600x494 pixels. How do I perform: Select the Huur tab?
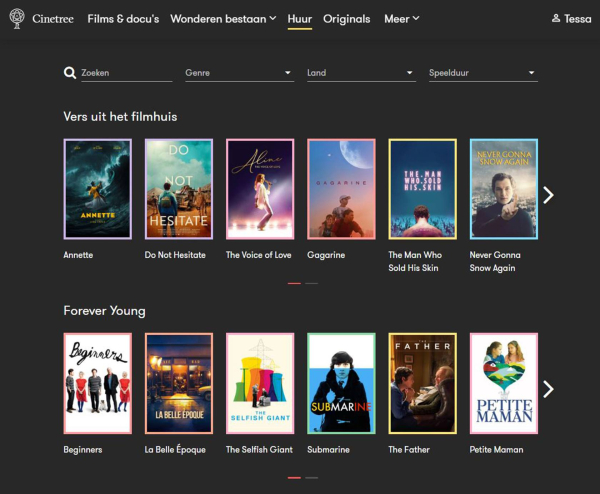(x=299, y=19)
